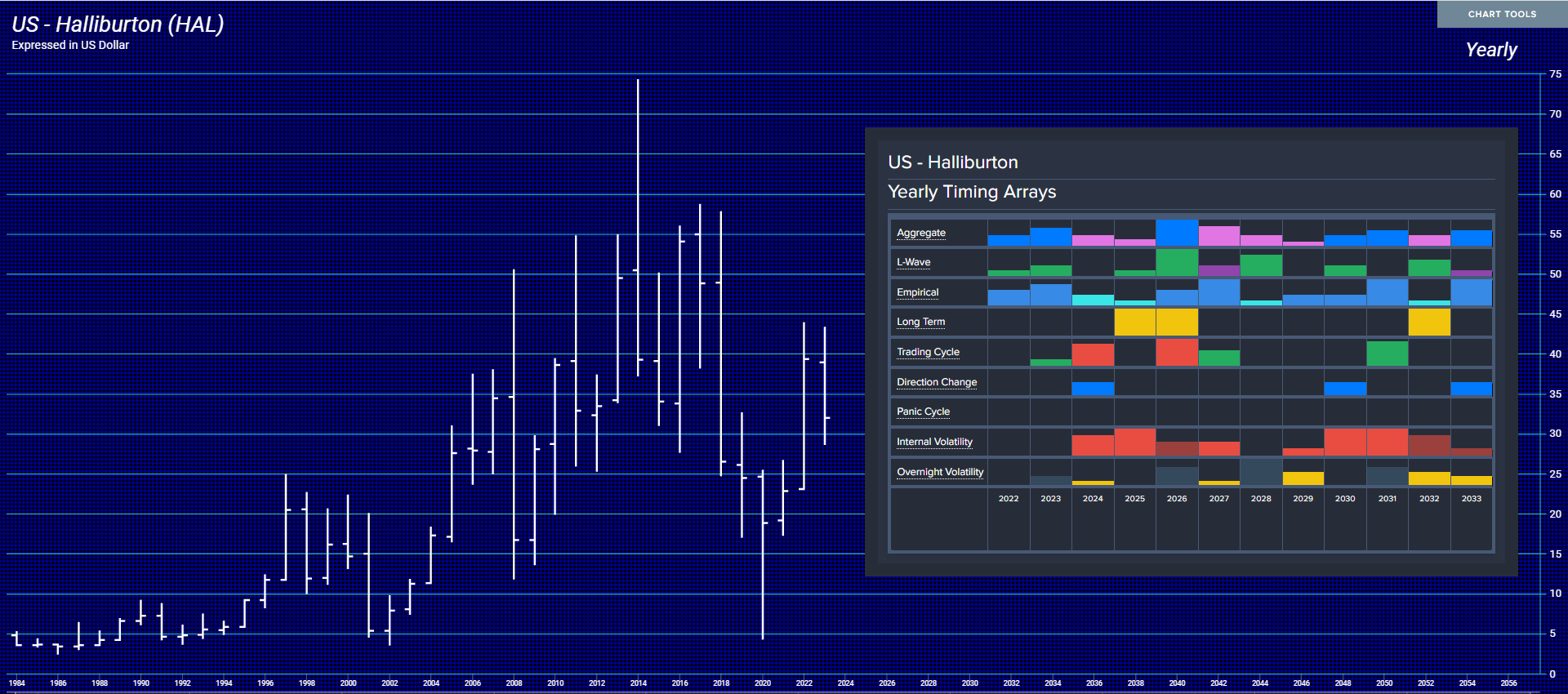Click the Panic Cycle row label

click(924, 412)
